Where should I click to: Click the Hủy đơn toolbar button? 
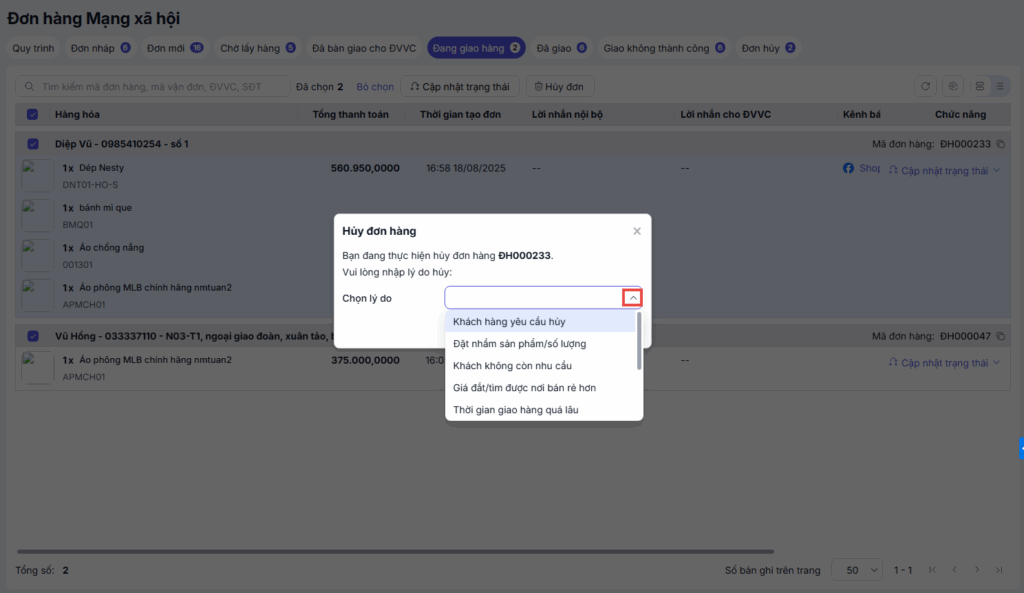click(560, 86)
